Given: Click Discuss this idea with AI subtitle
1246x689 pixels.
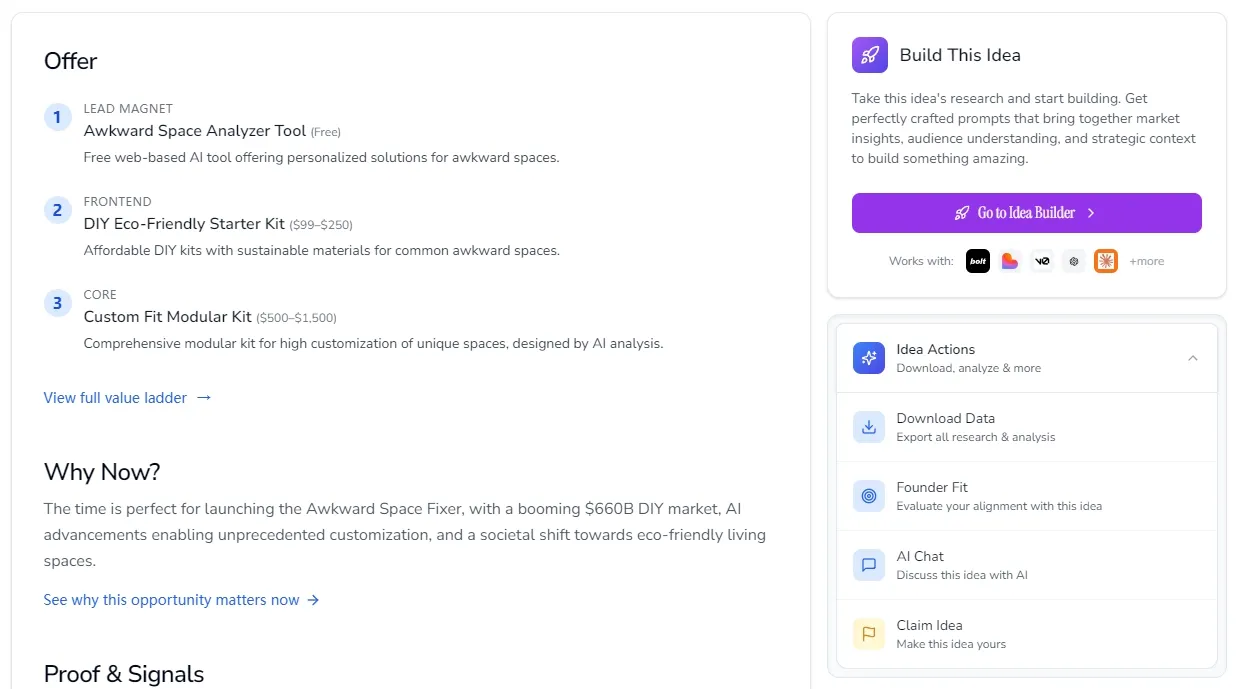Looking at the screenshot, I should click(962, 575).
